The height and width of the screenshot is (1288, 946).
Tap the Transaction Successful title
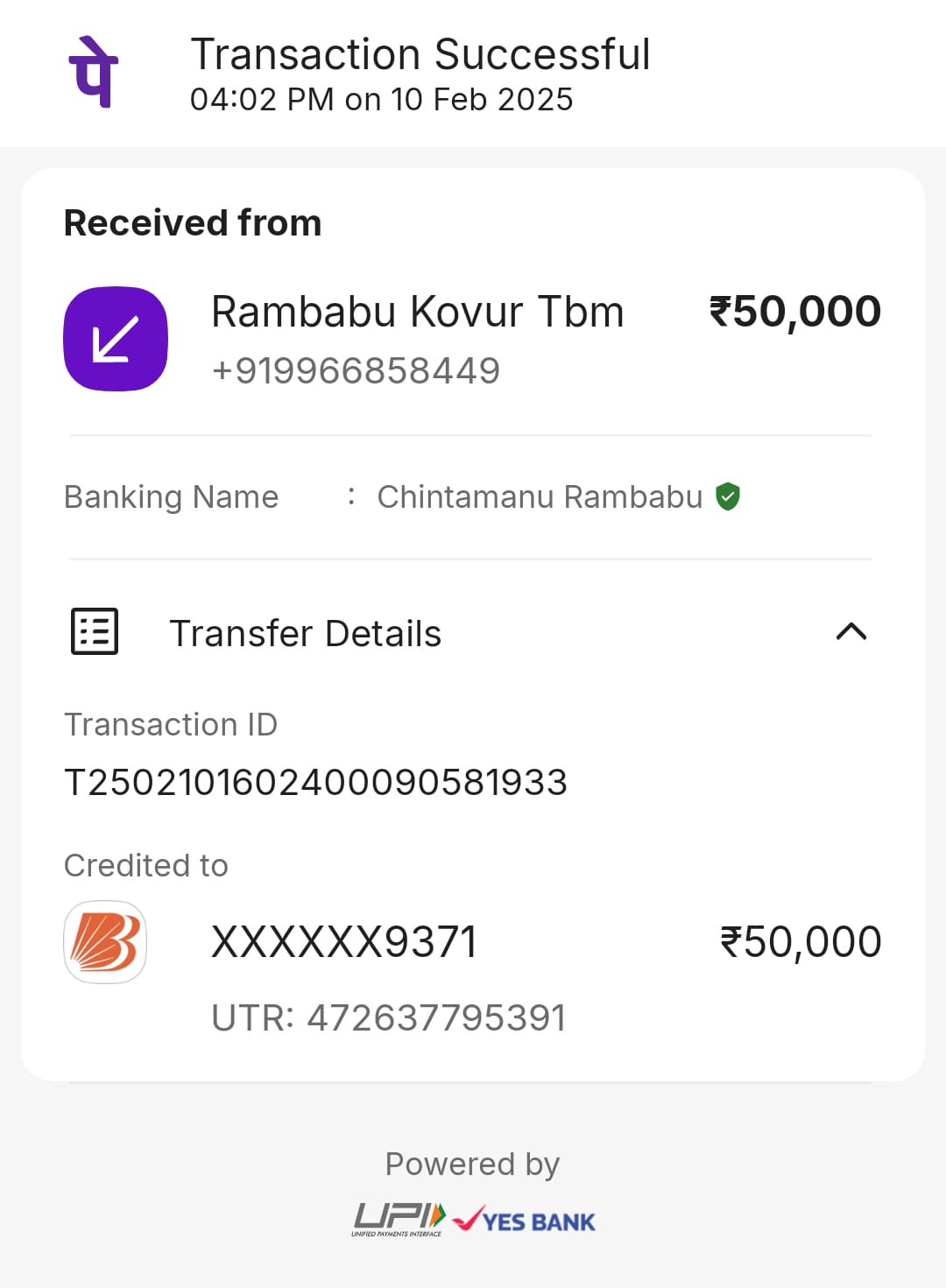420,54
